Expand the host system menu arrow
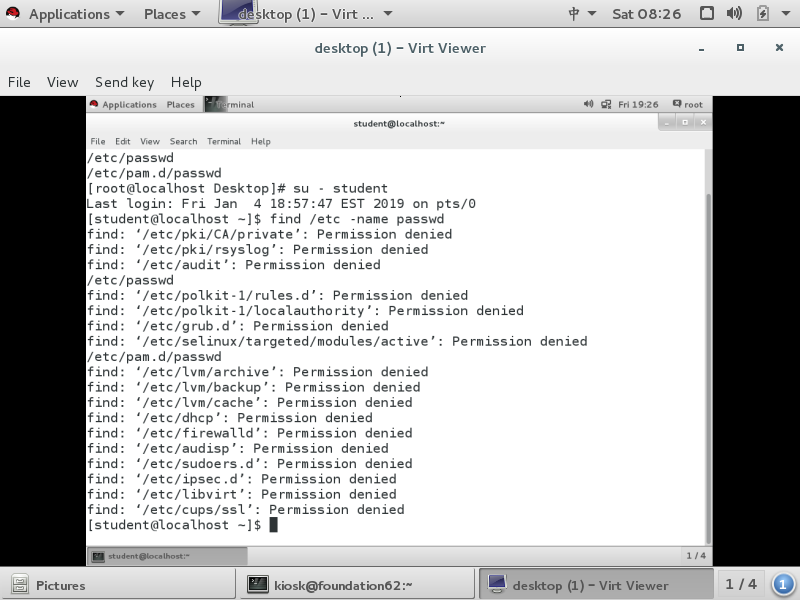The image size is (800, 600). (786, 14)
